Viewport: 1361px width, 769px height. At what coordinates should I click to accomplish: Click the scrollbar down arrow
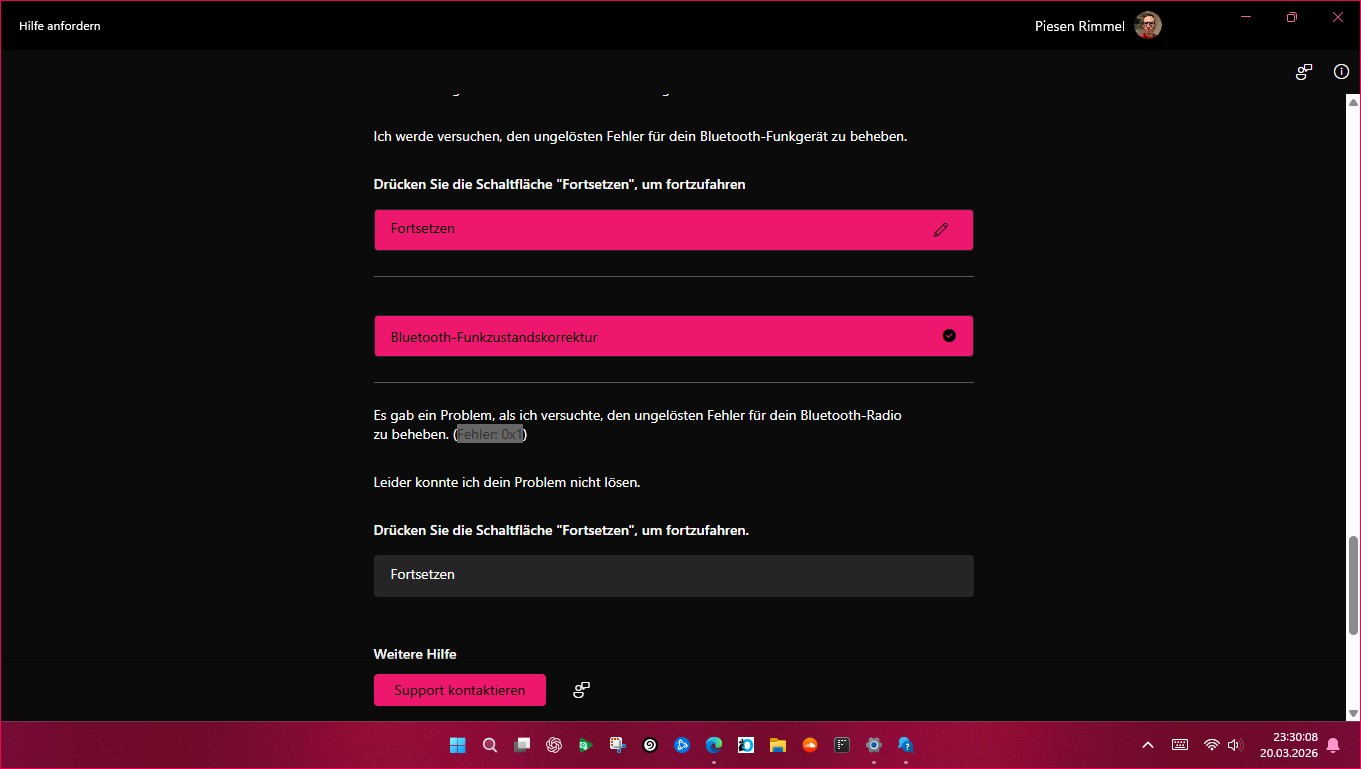click(x=1354, y=712)
